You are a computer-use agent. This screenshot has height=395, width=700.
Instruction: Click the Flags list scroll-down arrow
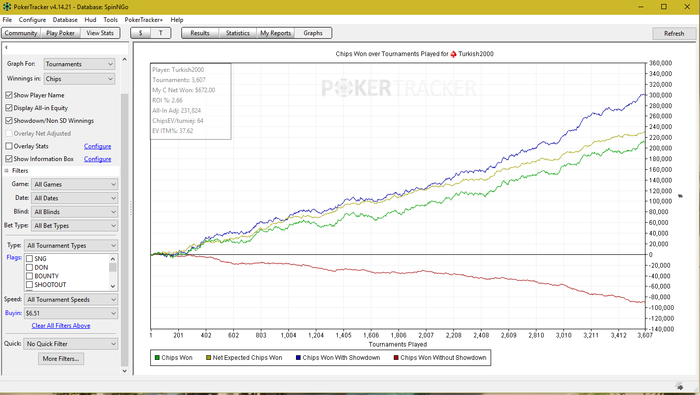(112, 286)
